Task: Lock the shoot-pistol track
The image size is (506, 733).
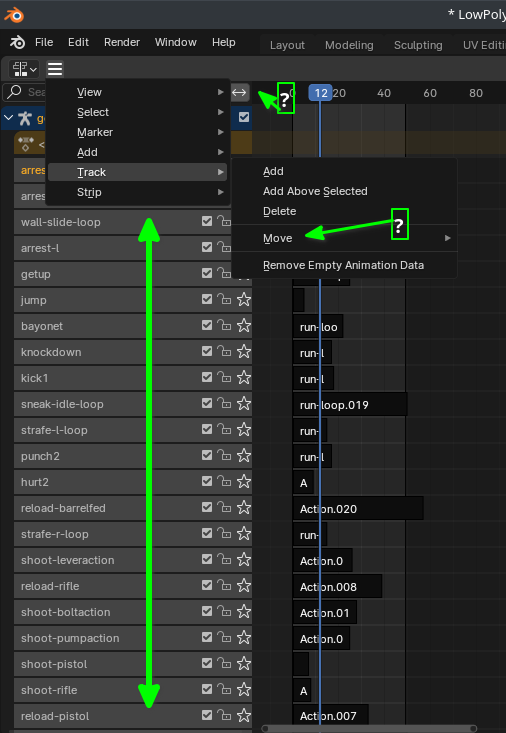Action: (225, 663)
